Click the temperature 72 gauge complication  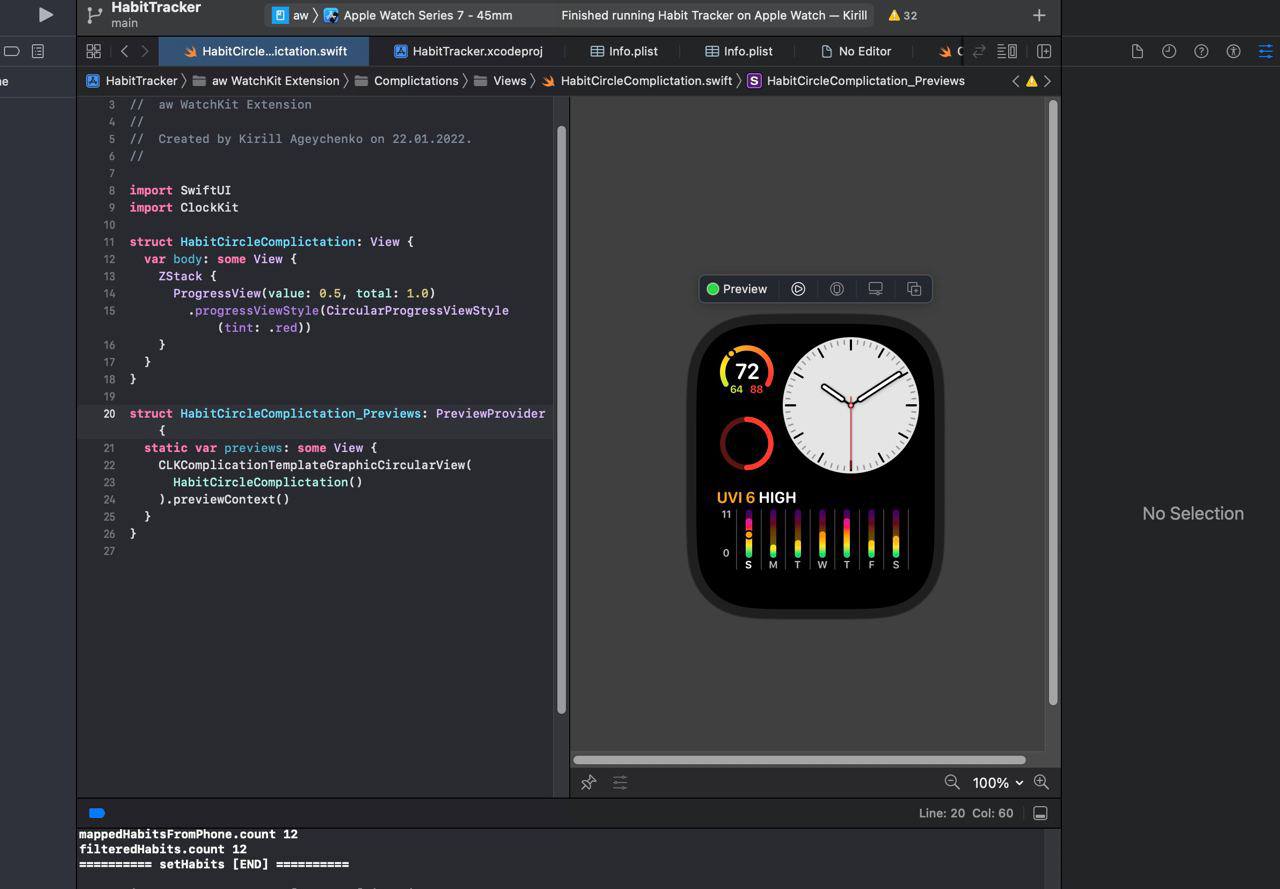coord(746,372)
